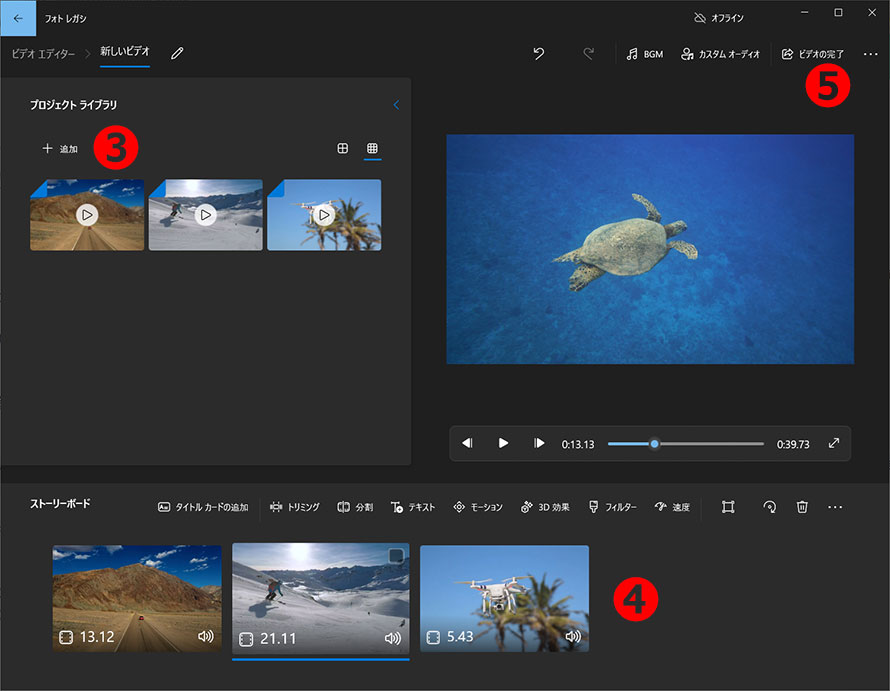Open the トリミング (Trim) tool
The width and height of the screenshot is (890, 691).
pyautogui.click(x=295, y=507)
